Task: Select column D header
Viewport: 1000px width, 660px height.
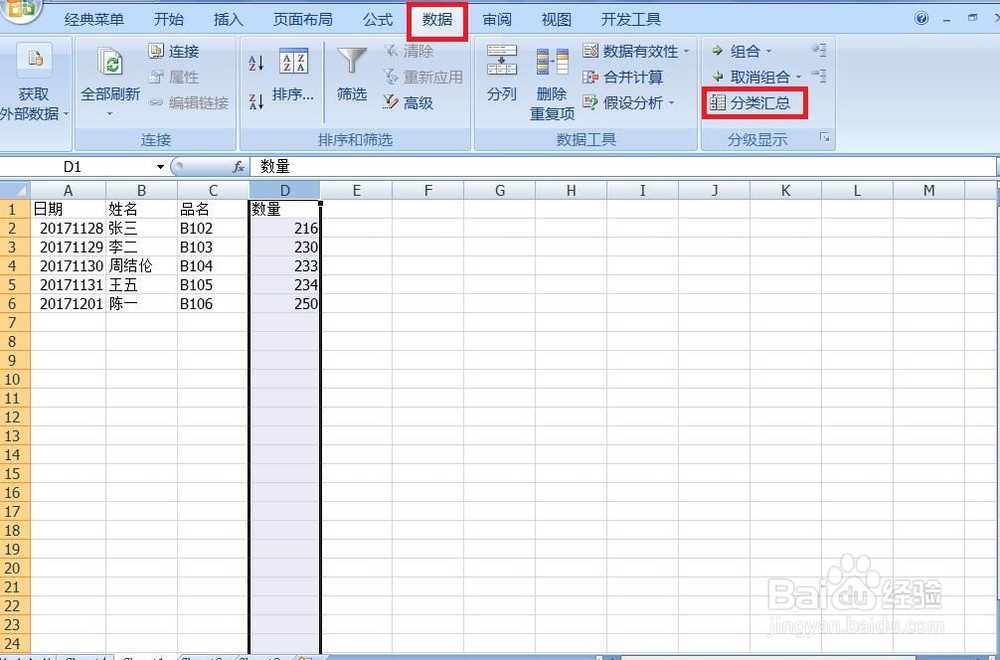Action: [285, 190]
